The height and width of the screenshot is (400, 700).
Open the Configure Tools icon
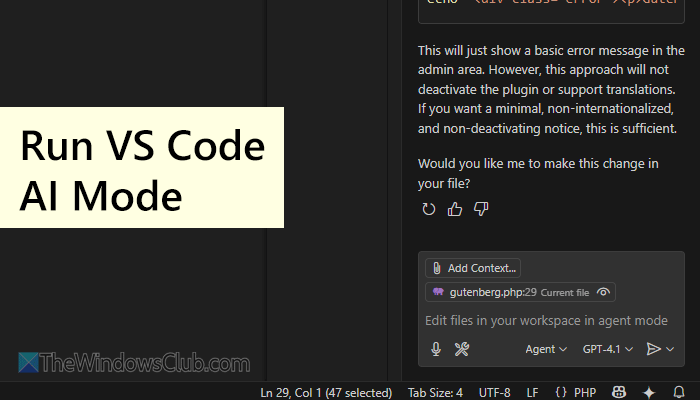[x=462, y=349]
